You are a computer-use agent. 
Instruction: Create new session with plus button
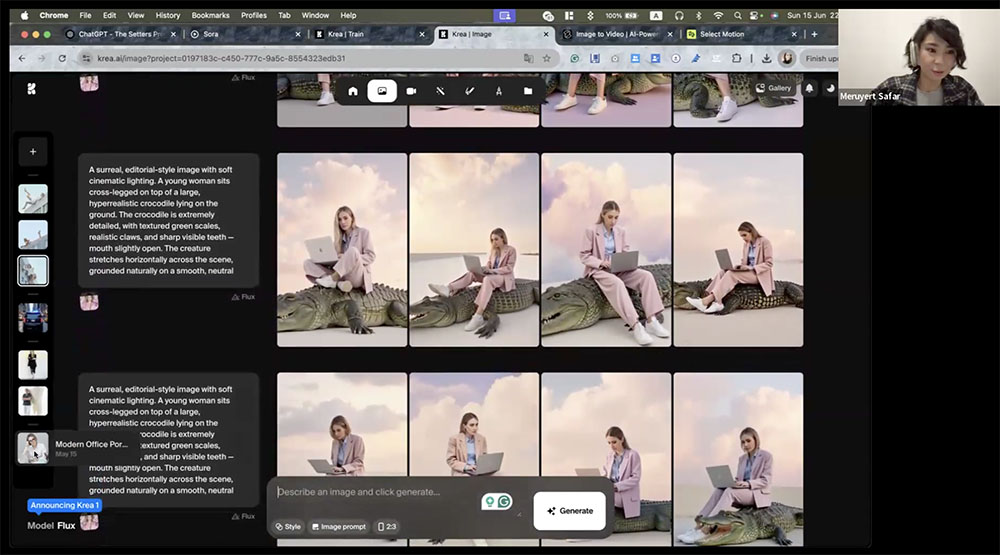33,152
